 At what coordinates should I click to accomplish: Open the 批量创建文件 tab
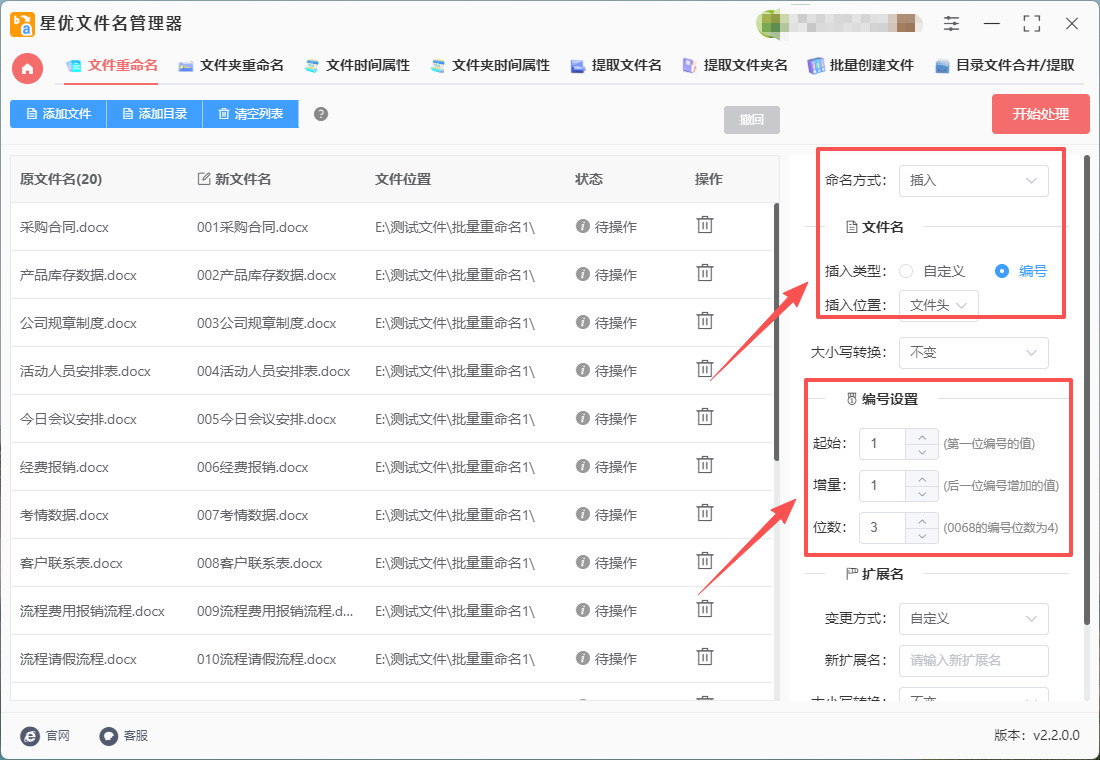860,66
